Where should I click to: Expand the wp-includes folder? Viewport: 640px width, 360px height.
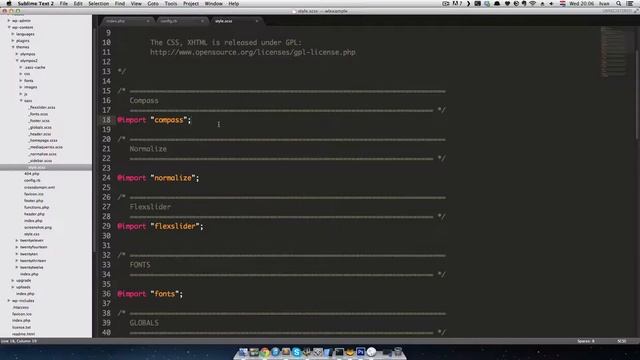click(x=9, y=300)
